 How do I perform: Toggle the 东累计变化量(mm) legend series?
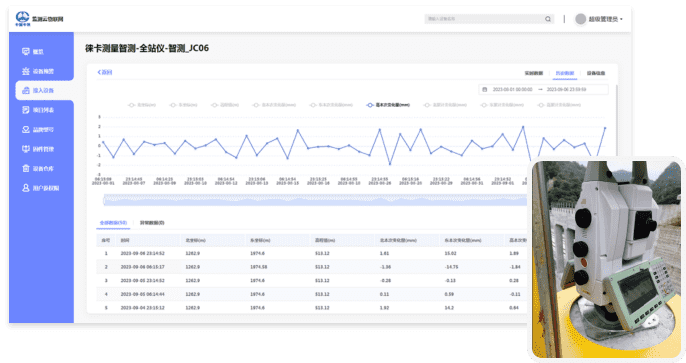(502, 105)
